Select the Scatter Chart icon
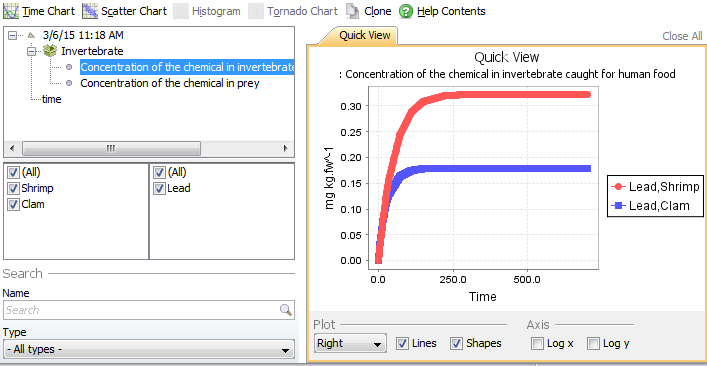 (x=90, y=11)
